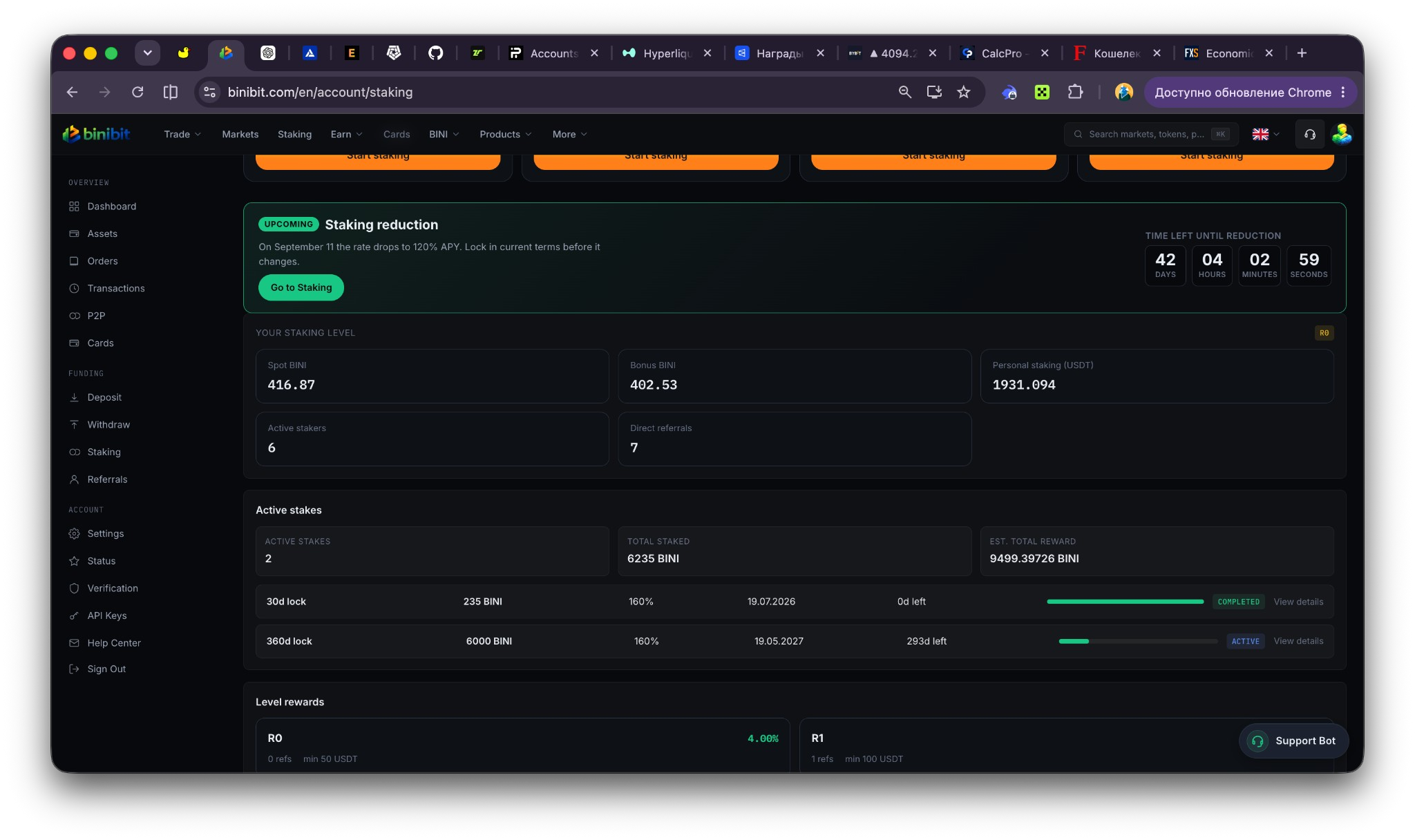
Task: Expand the Trade dropdown menu
Action: coord(182,134)
